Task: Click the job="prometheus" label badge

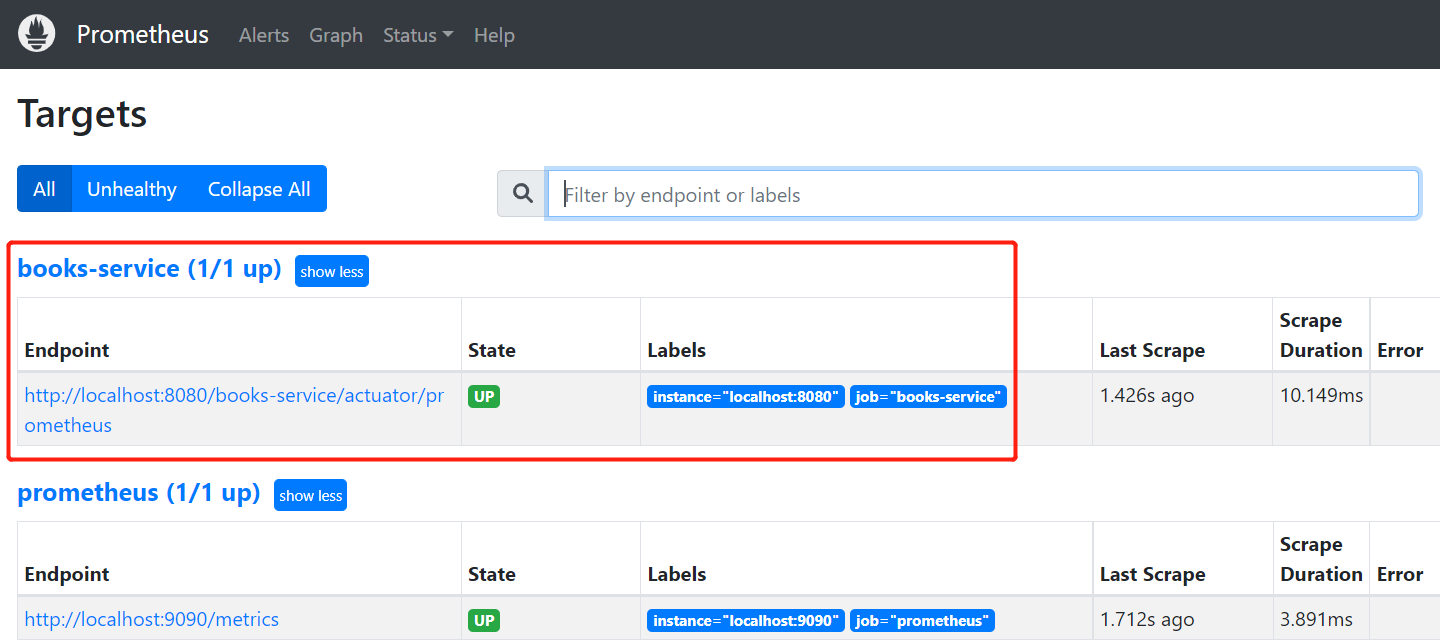Action: (922, 621)
